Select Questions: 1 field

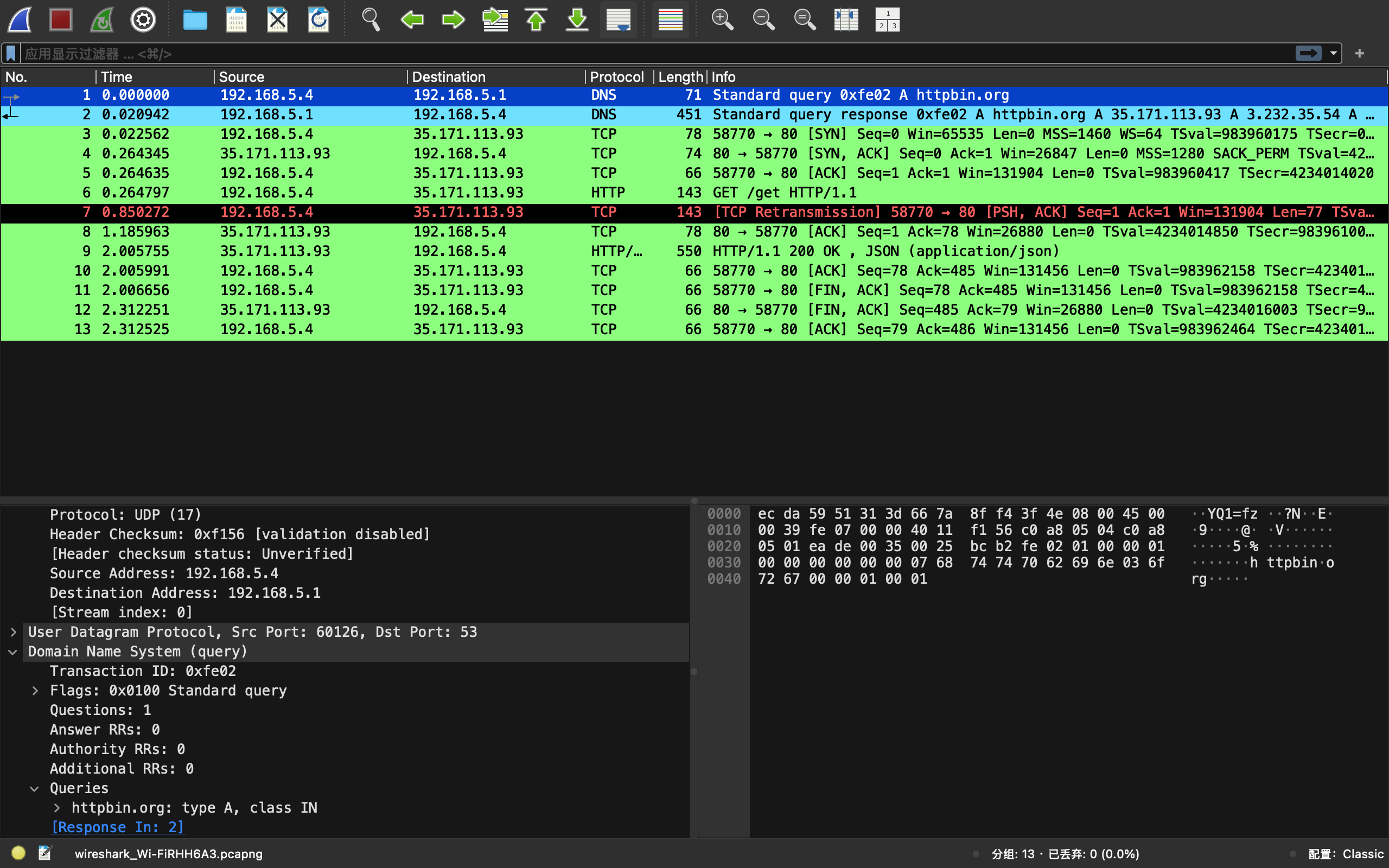tap(100, 710)
